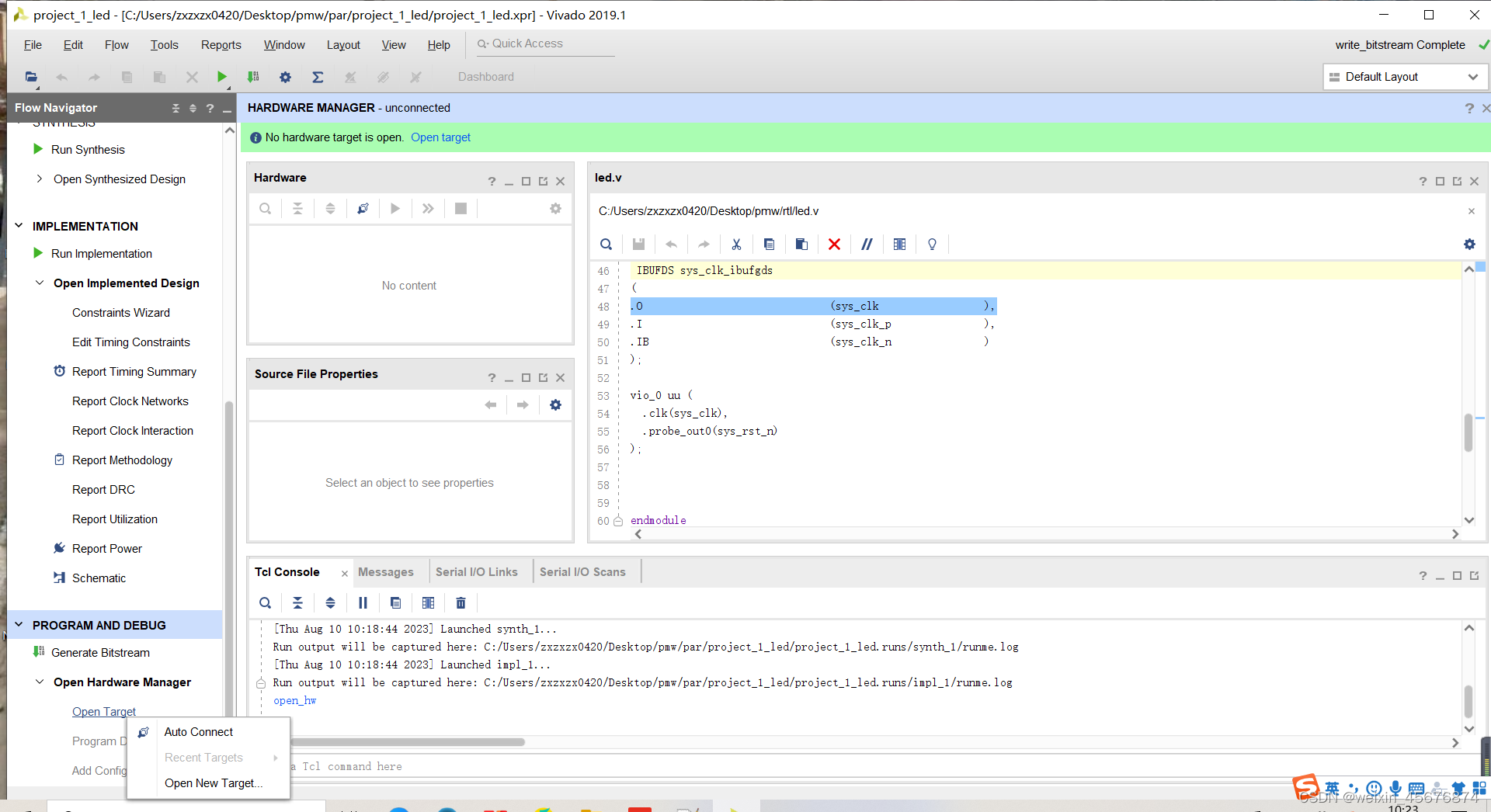Collapse PROGRAM AND DEBUG section
Screen dimensions: 1491x812
(19, 625)
